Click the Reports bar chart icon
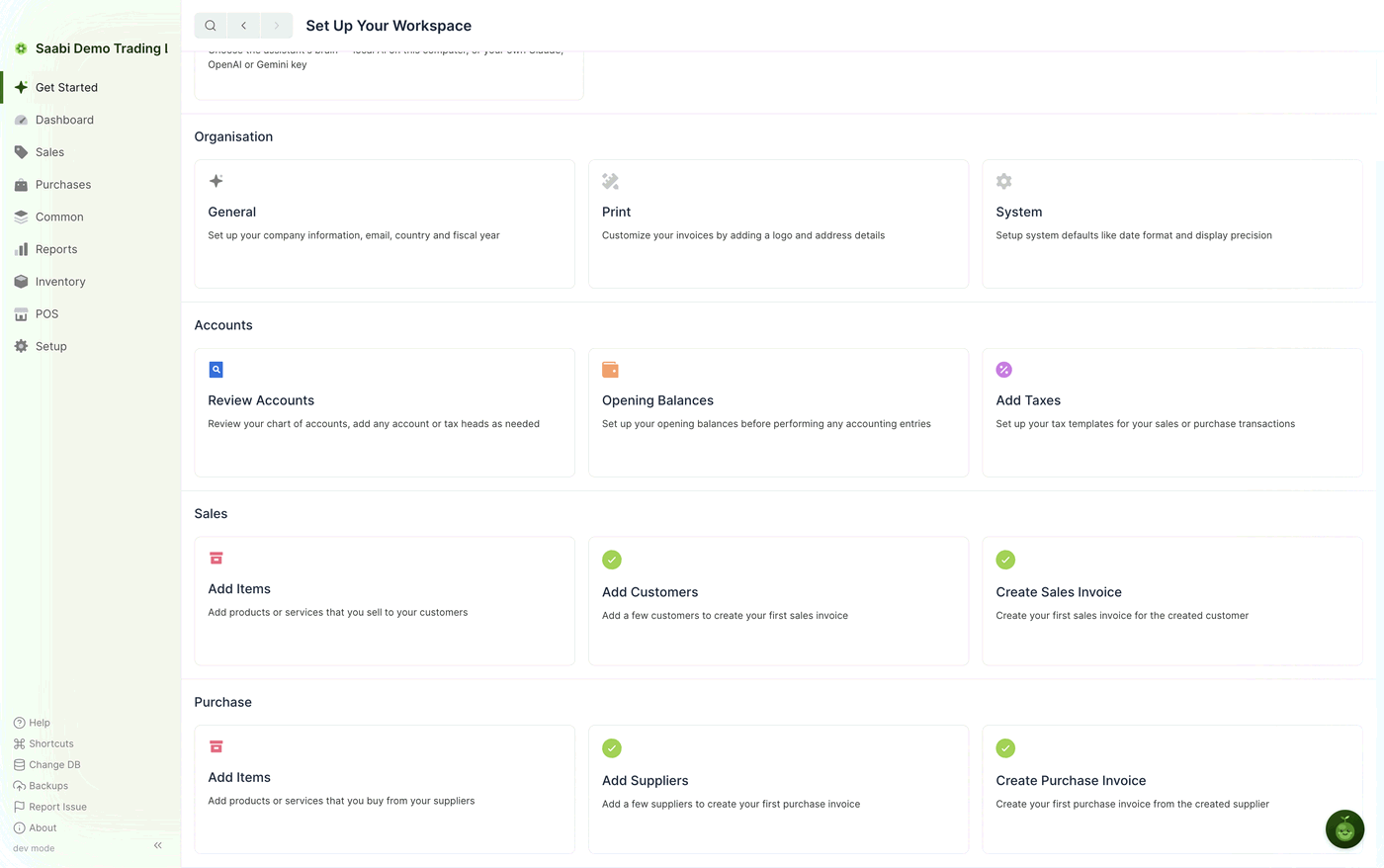The image size is (1384, 868). tap(21, 249)
